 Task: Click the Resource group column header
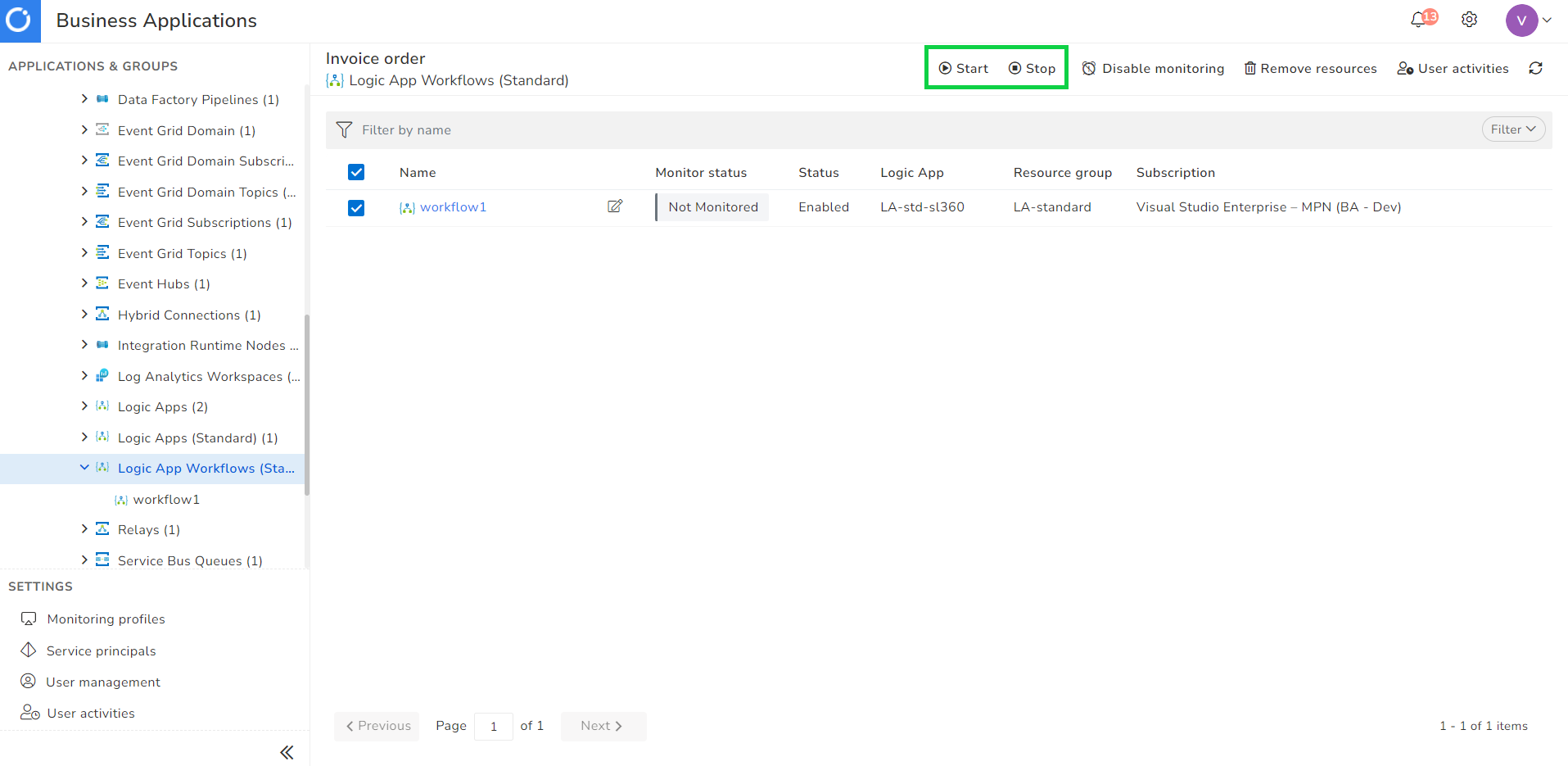1063,173
